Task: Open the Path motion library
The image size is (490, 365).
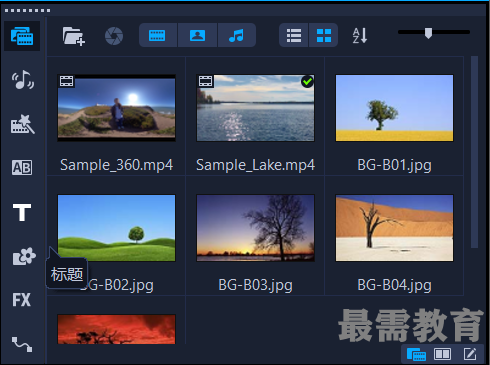Action: click(x=22, y=344)
